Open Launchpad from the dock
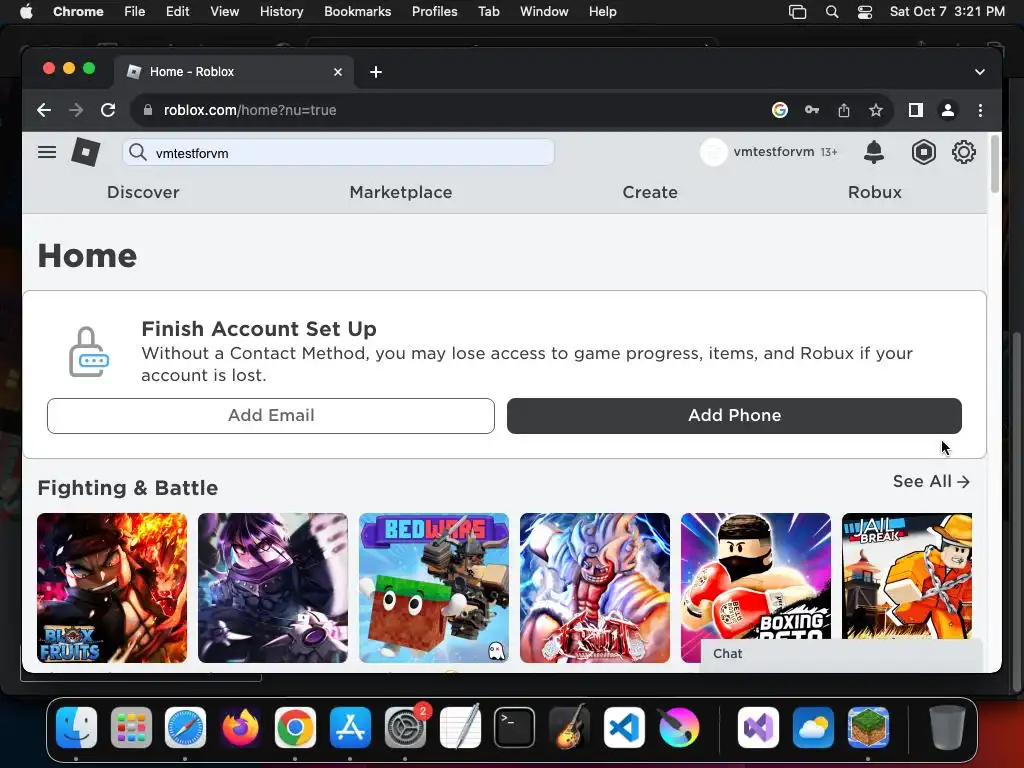 (131, 727)
